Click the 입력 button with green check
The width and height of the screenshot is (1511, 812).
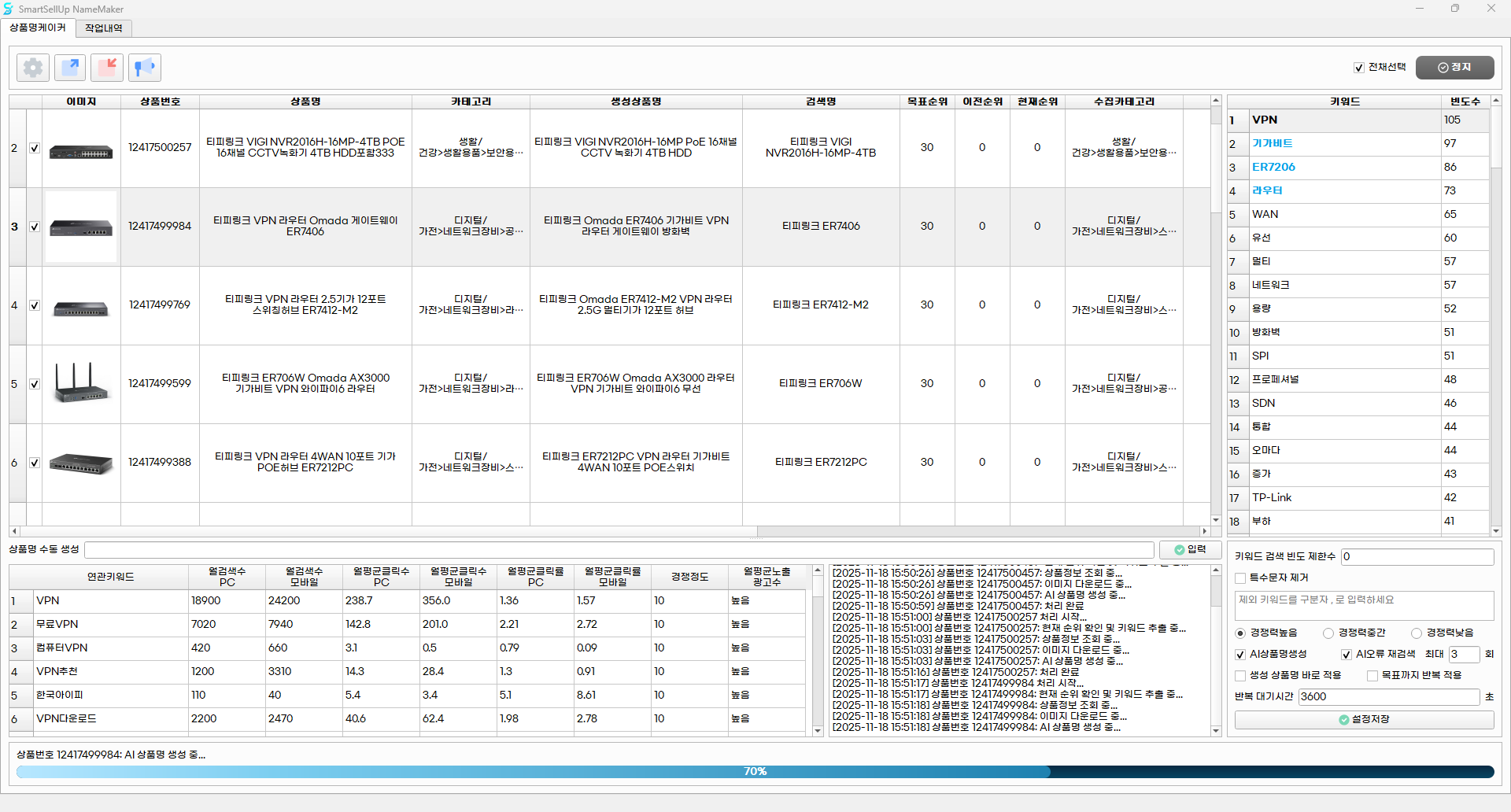point(1189,549)
